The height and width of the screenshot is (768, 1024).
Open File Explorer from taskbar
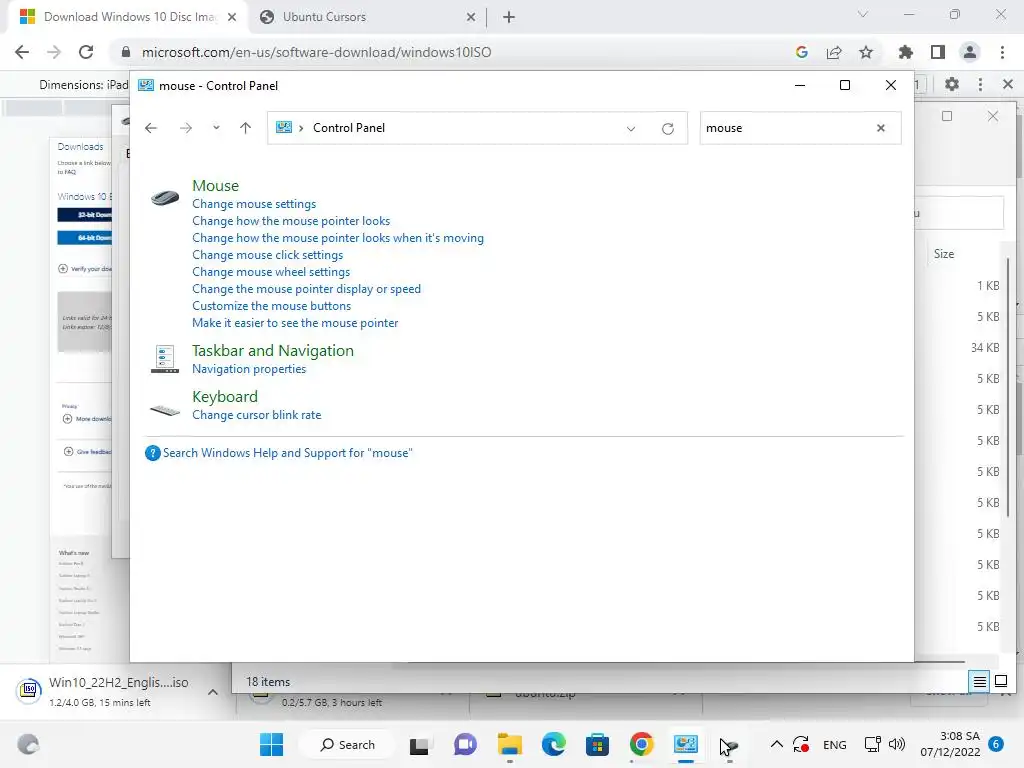(x=509, y=744)
